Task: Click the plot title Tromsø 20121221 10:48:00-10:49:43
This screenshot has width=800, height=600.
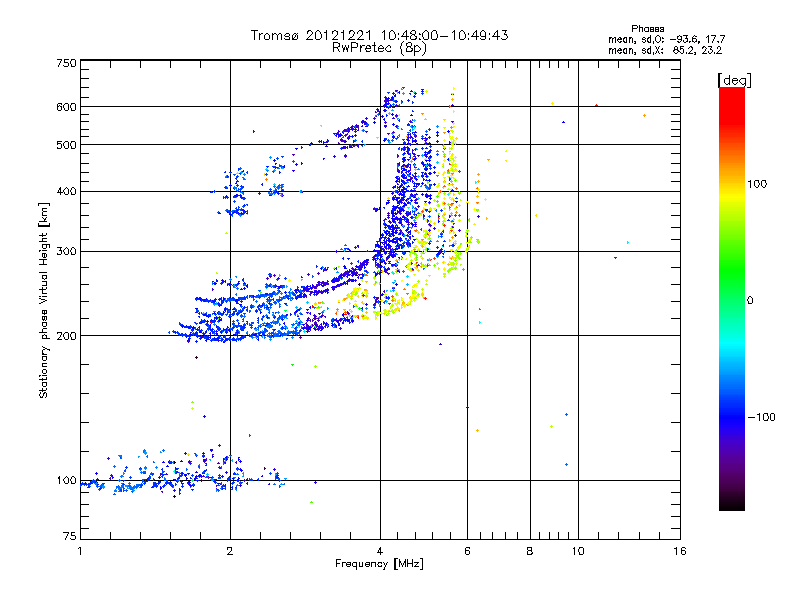Action: click(379, 35)
